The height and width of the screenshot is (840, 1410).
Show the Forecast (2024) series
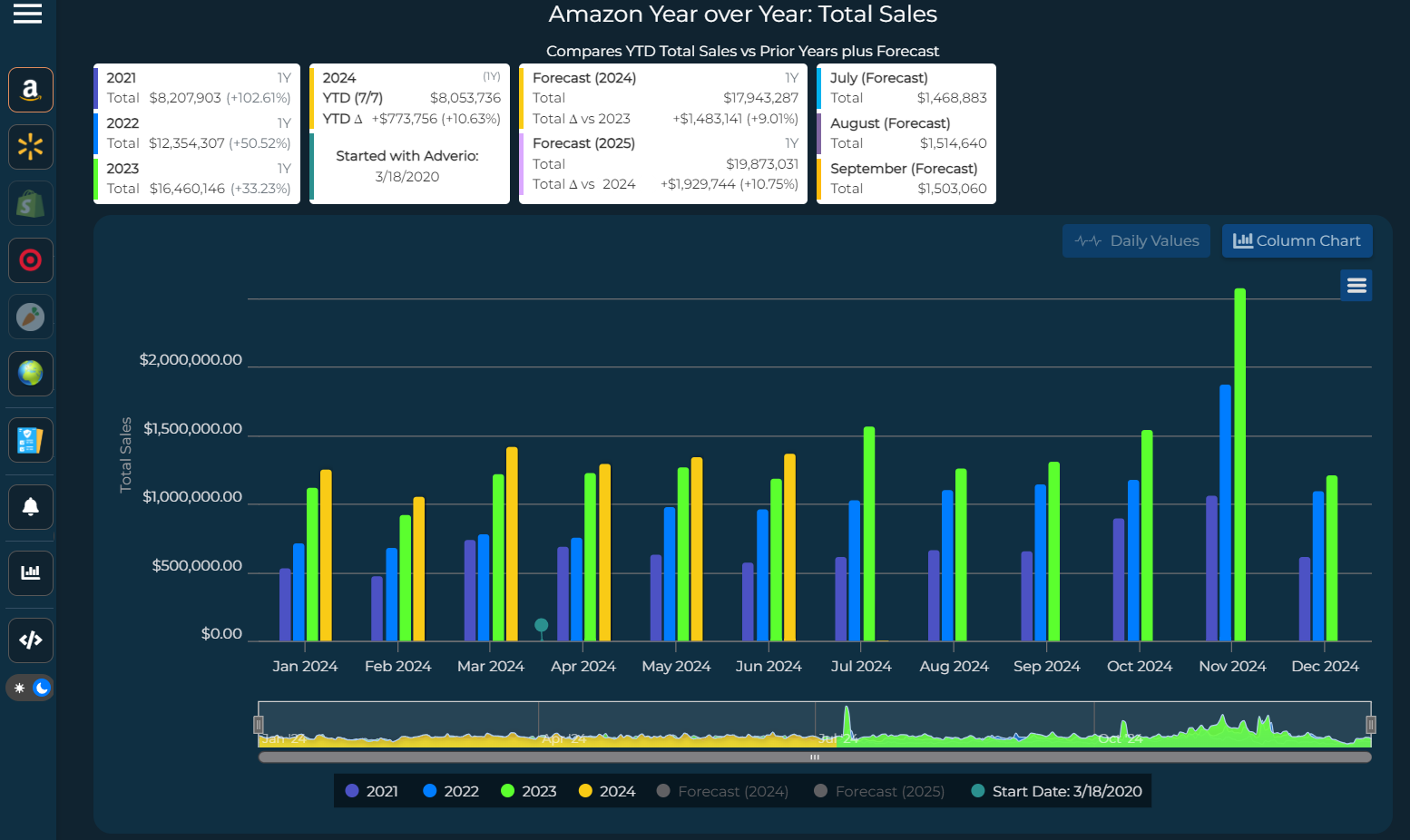tap(722, 791)
